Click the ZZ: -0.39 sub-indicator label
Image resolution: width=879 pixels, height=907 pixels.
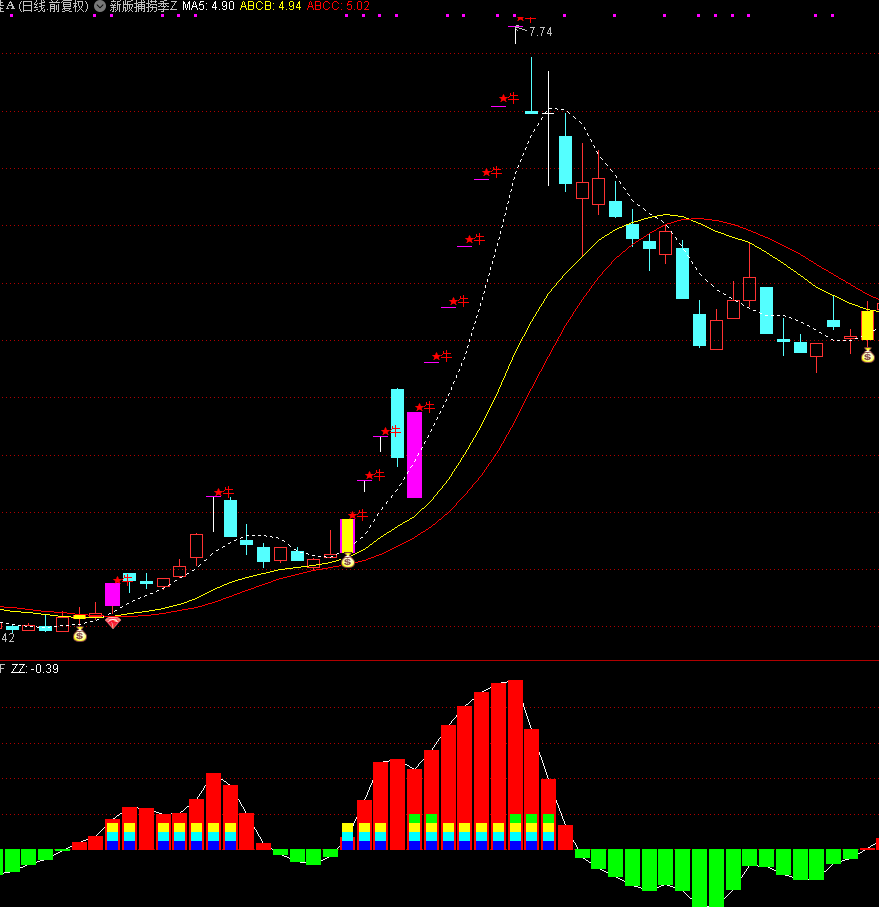coord(35,668)
